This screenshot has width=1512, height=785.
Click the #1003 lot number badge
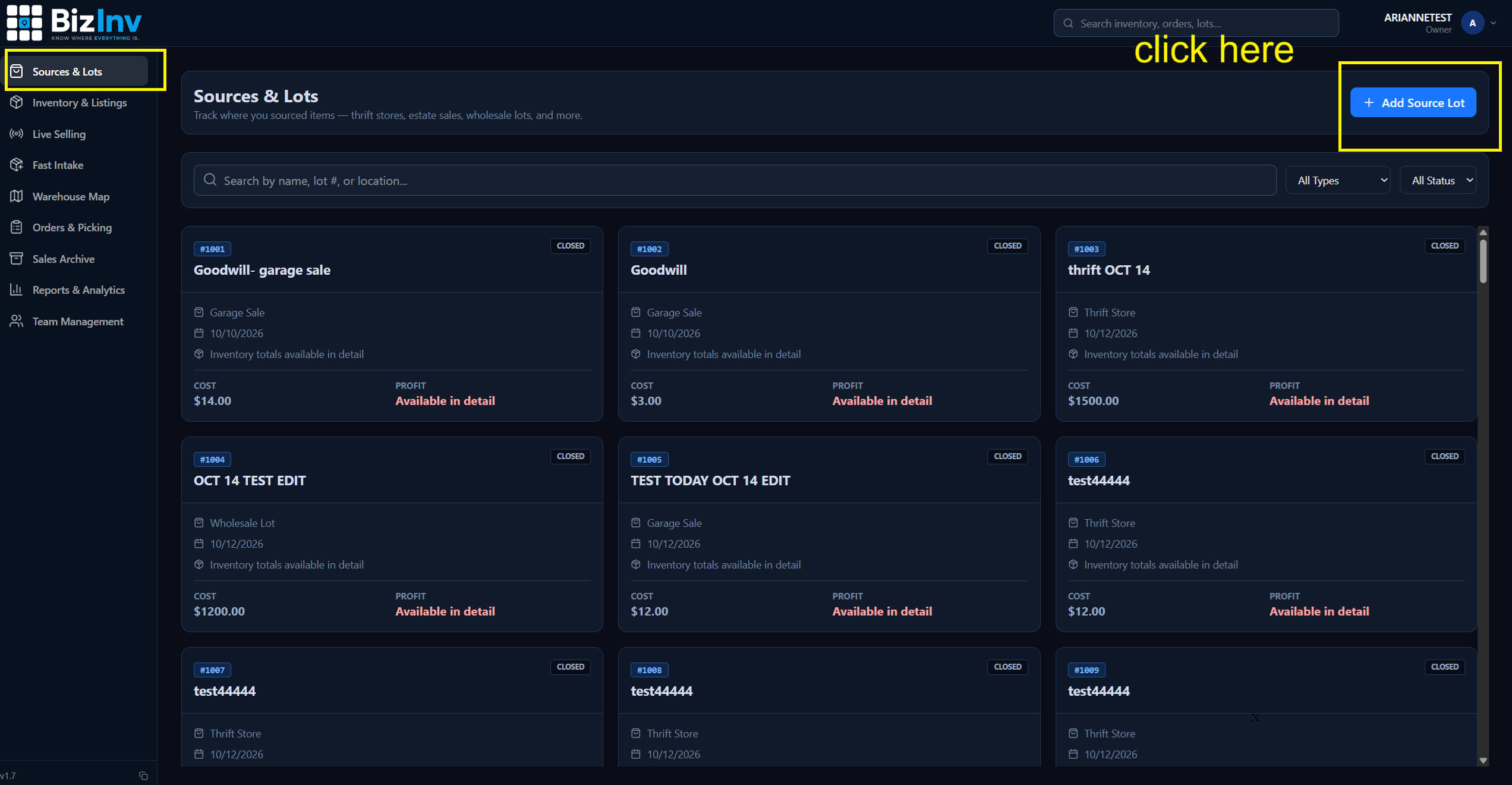point(1086,249)
